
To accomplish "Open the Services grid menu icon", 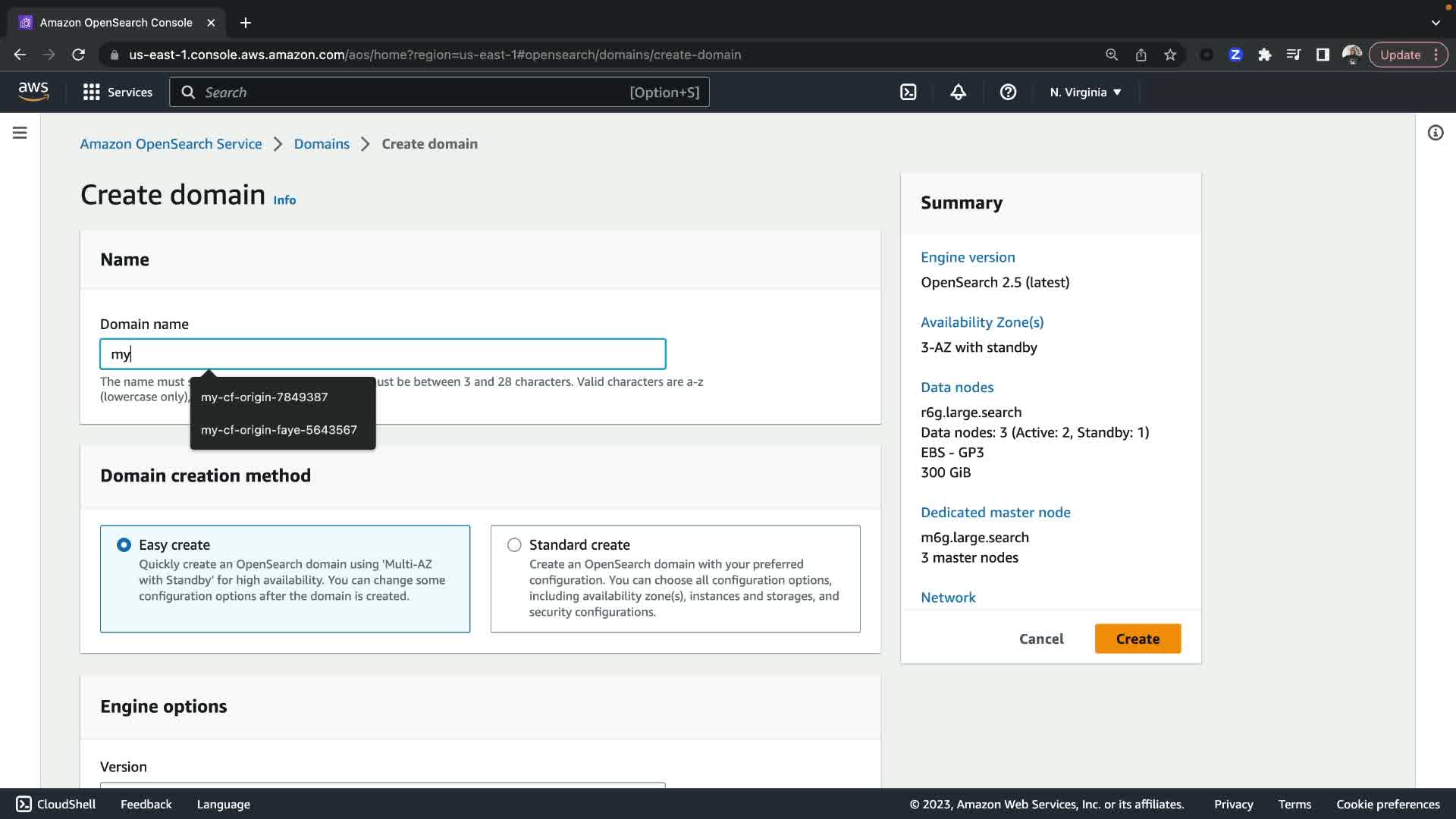I will [x=92, y=93].
